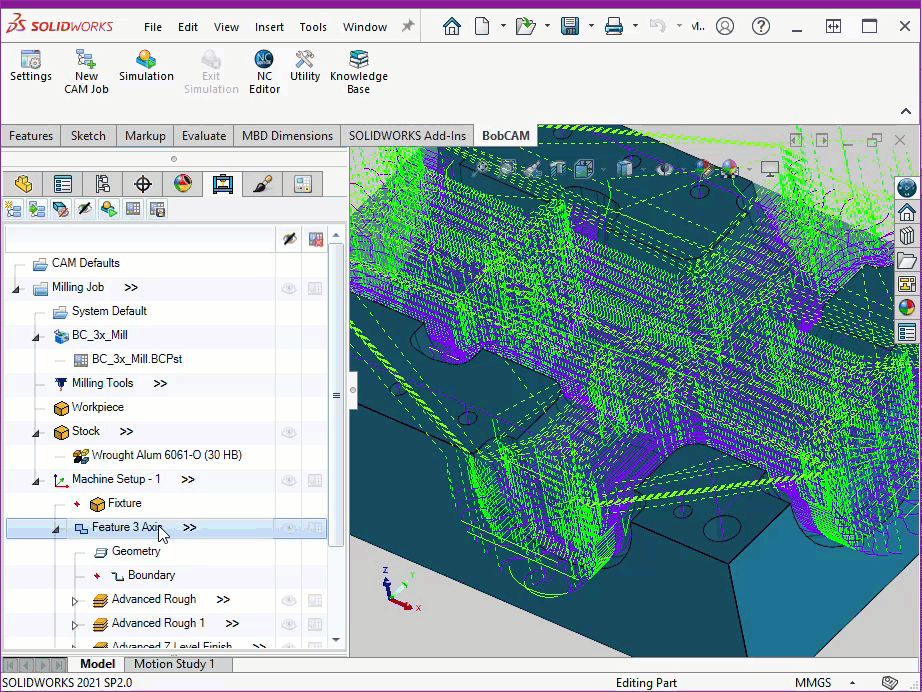Launch the Simulation tool
922x692 pixels.
coord(146,65)
